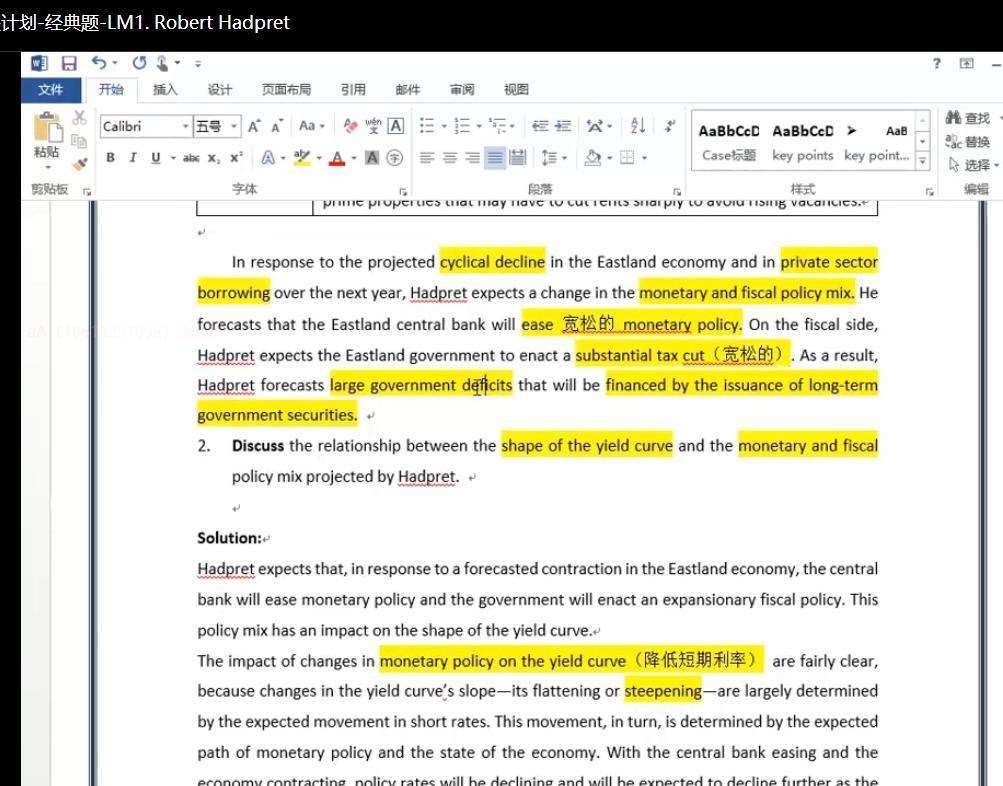Open the Change Case (Aa) dropdown
This screenshot has height=786, width=1003.
[x=312, y=126]
